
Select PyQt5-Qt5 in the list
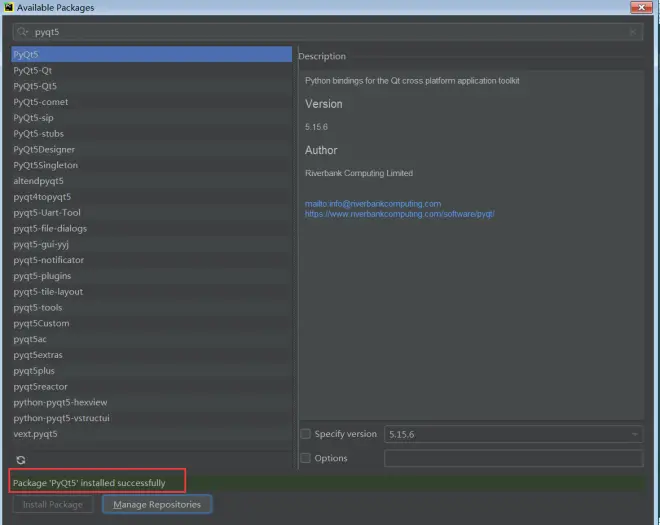coord(152,86)
